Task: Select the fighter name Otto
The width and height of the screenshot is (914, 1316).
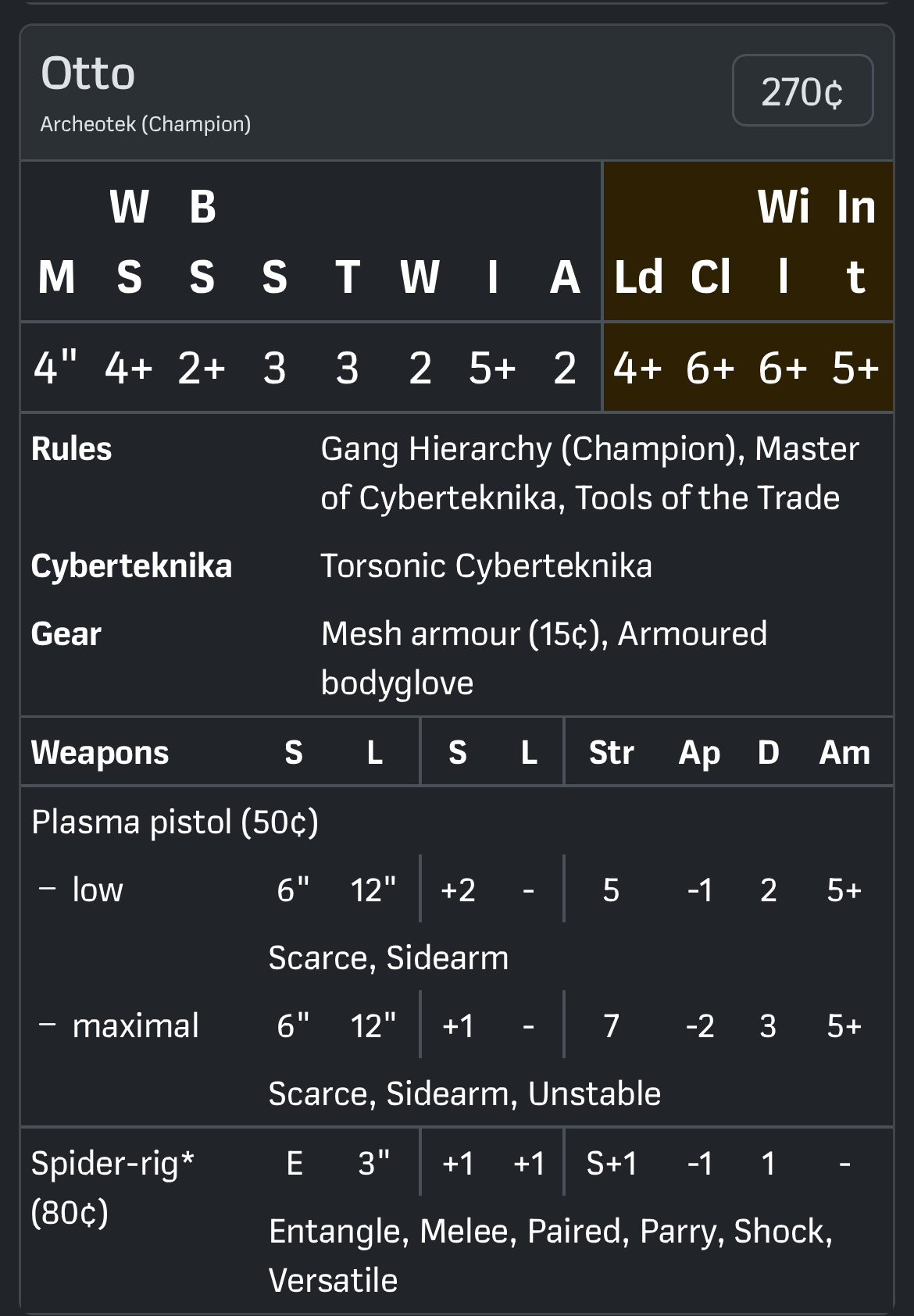Action: coord(87,74)
